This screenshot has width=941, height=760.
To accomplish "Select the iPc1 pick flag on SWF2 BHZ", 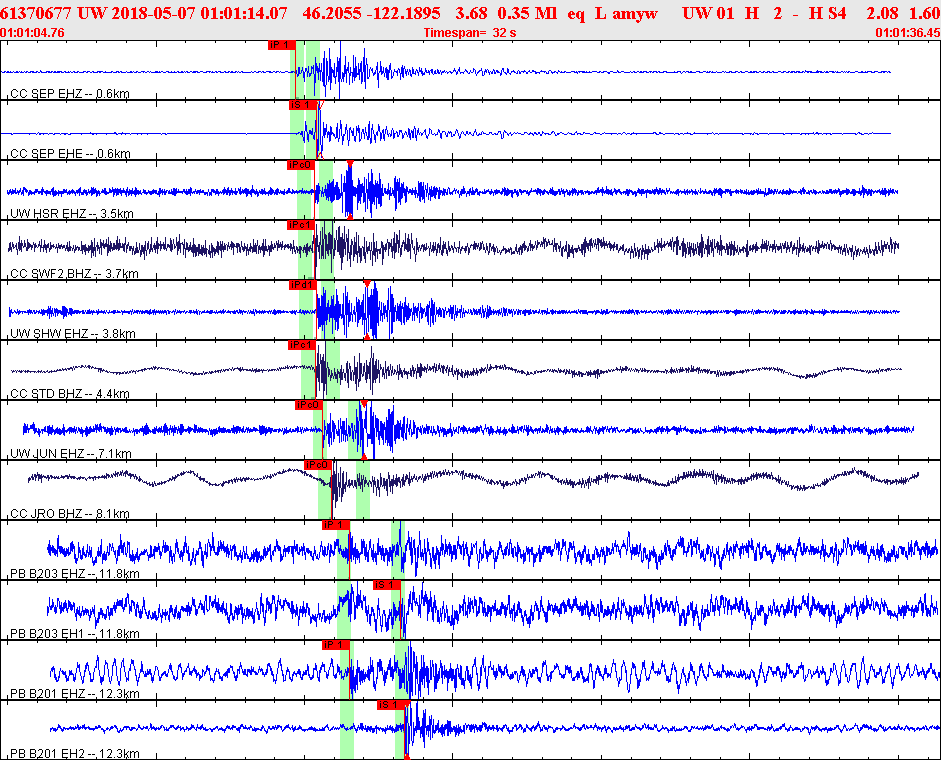I will pyautogui.click(x=301, y=225).
